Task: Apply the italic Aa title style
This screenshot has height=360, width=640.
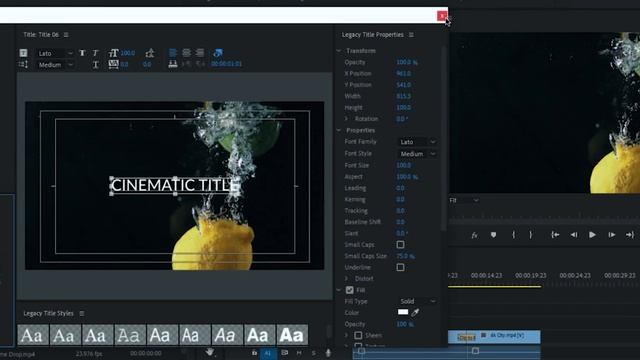Action: click(x=227, y=335)
